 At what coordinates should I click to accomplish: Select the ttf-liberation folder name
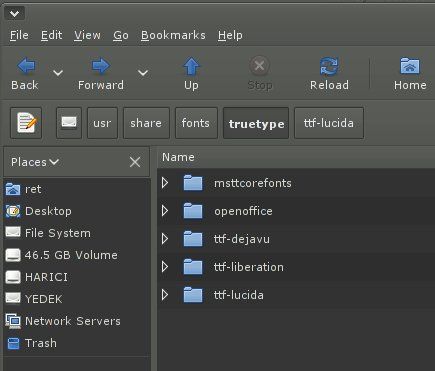(x=249, y=267)
